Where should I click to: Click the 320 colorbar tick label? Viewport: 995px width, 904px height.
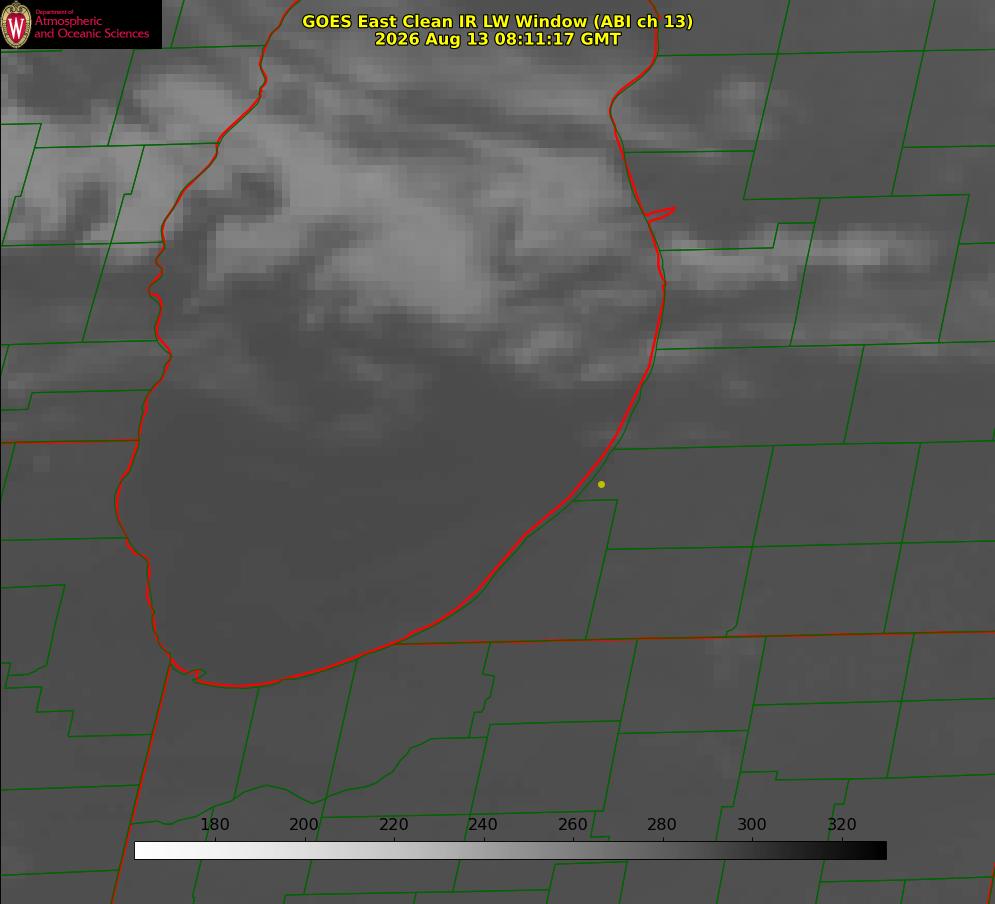pyautogui.click(x=842, y=824)
